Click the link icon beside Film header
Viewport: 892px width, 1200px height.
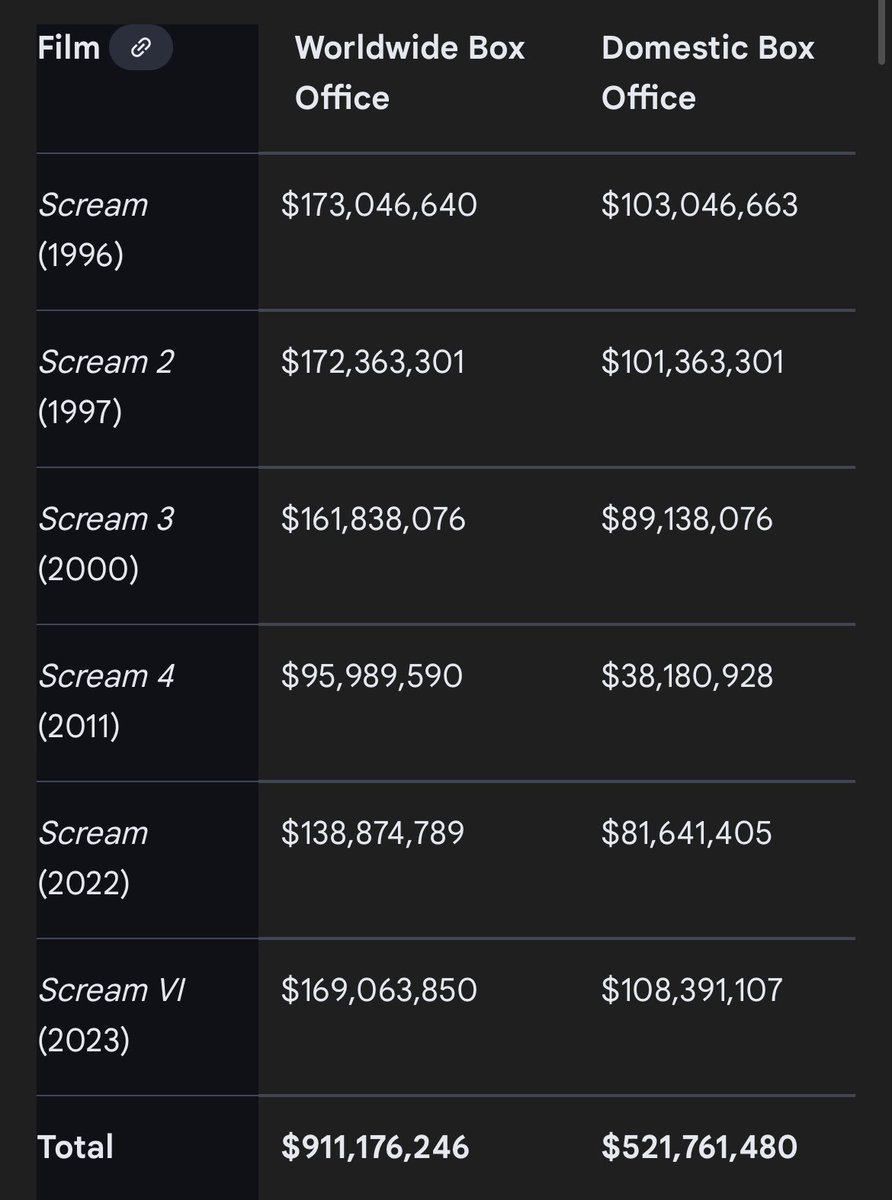coord(140,48)
